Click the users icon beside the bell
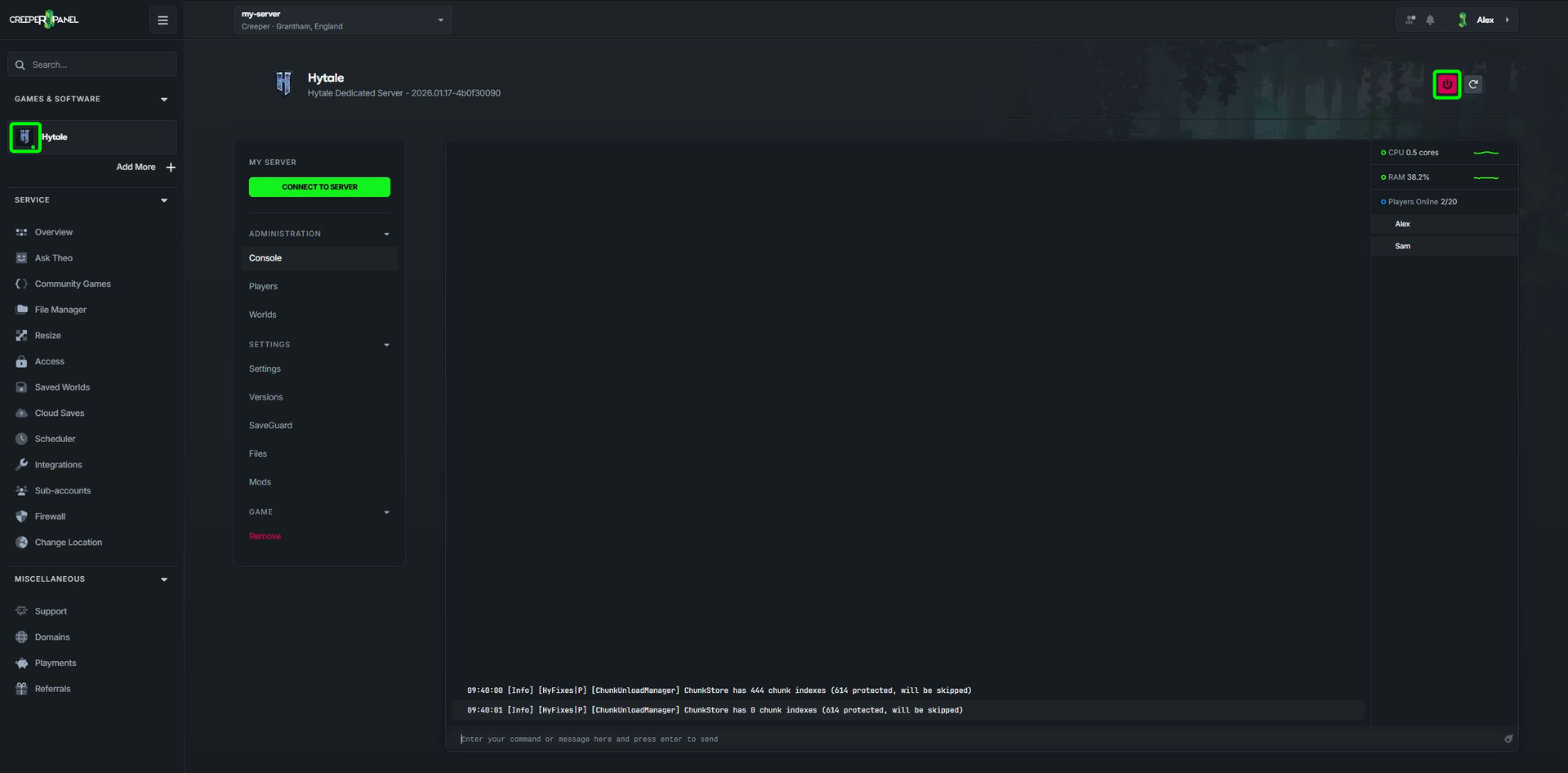This screenshot has height=773, width=1568. (x=1410, y=20)
